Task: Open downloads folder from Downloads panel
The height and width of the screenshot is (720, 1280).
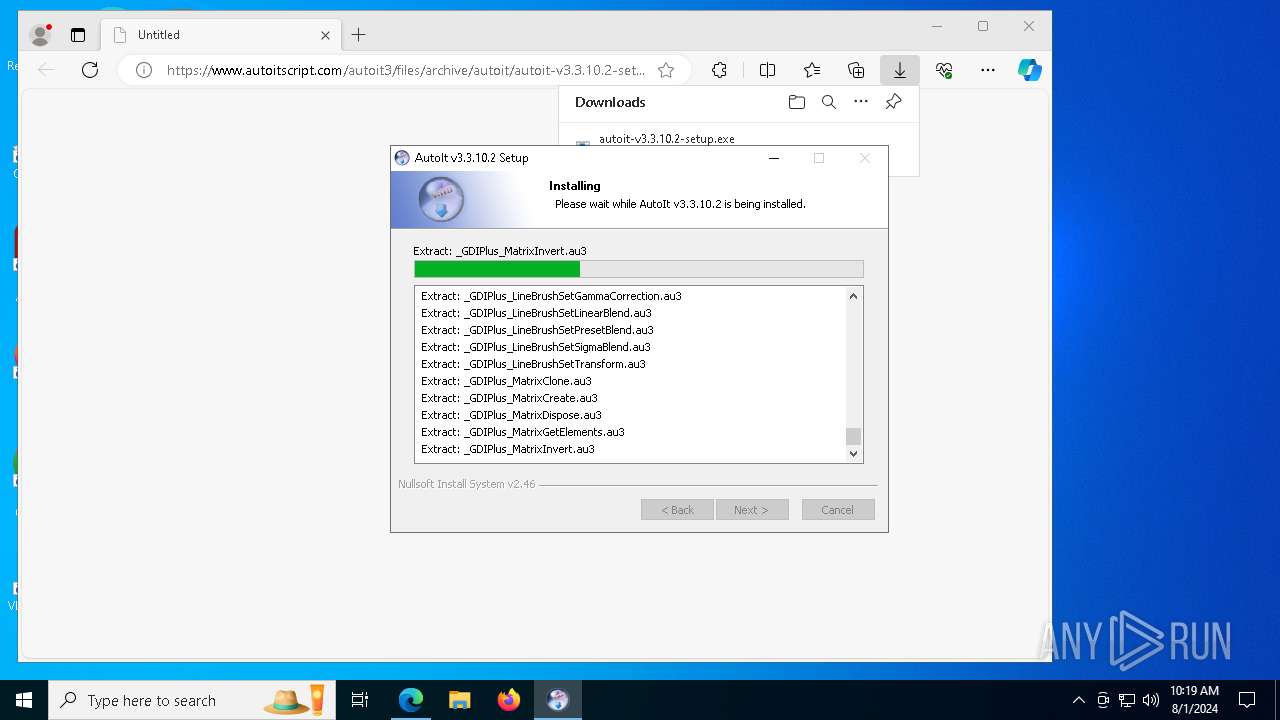Action: tap(797, 102)
